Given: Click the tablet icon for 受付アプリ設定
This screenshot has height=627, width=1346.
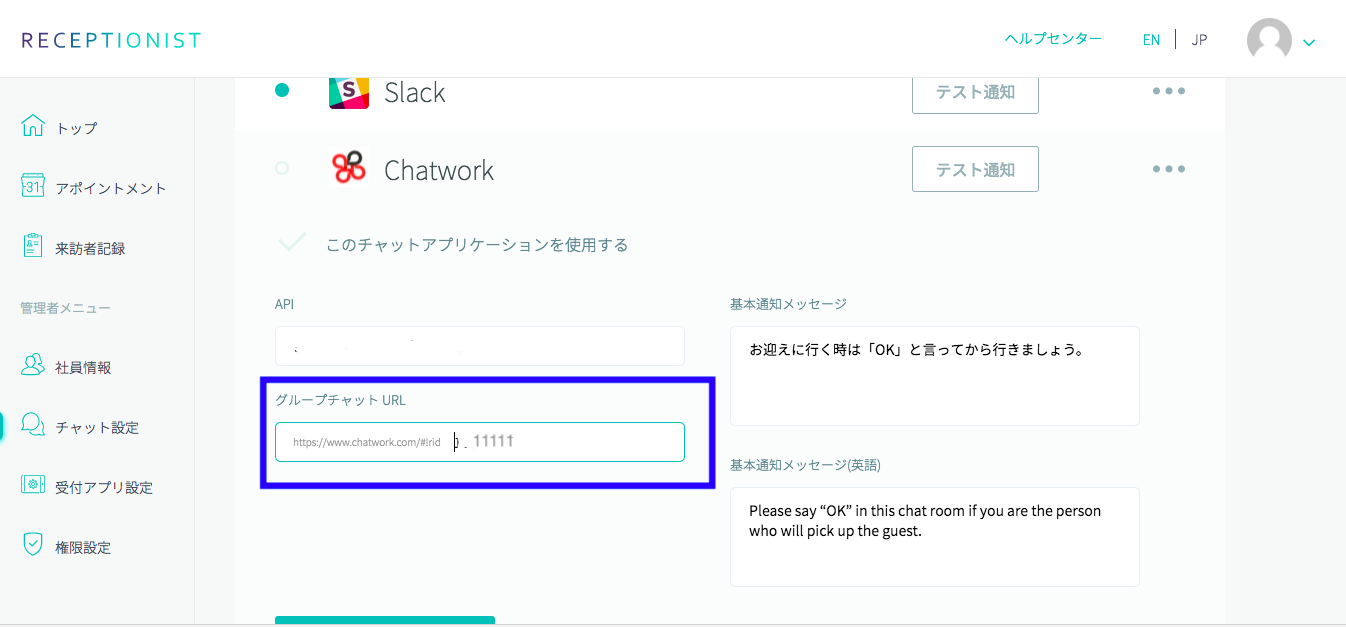Looking at the screenshot, I should point(33,486).
